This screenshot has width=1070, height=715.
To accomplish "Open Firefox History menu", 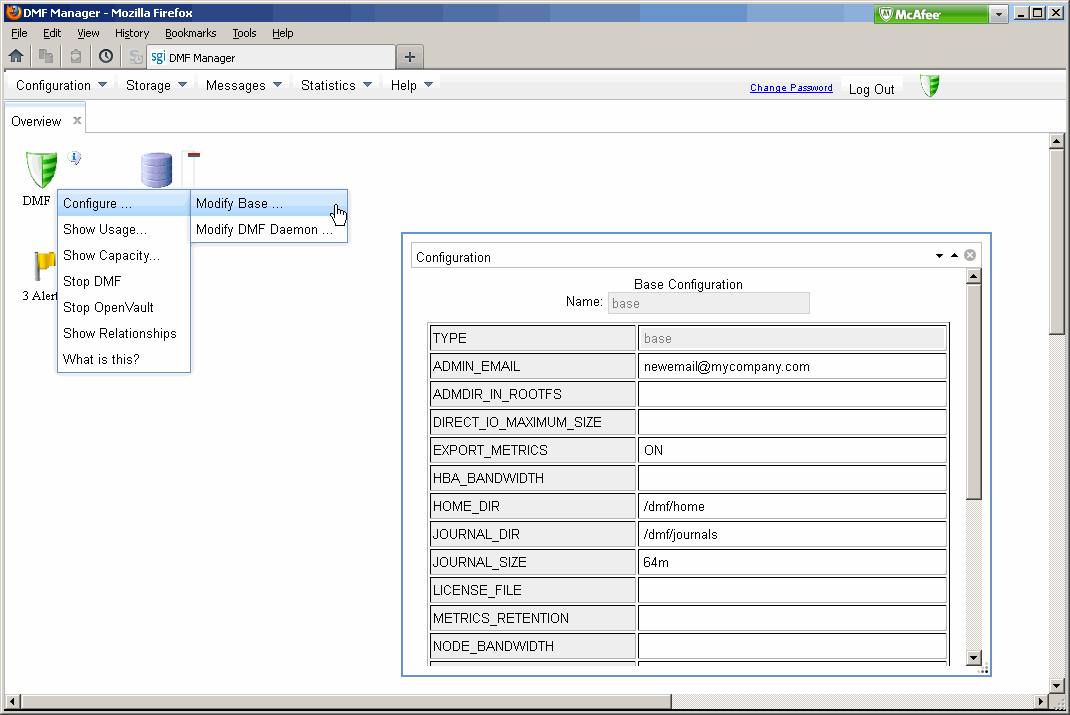I will point(132,33).
